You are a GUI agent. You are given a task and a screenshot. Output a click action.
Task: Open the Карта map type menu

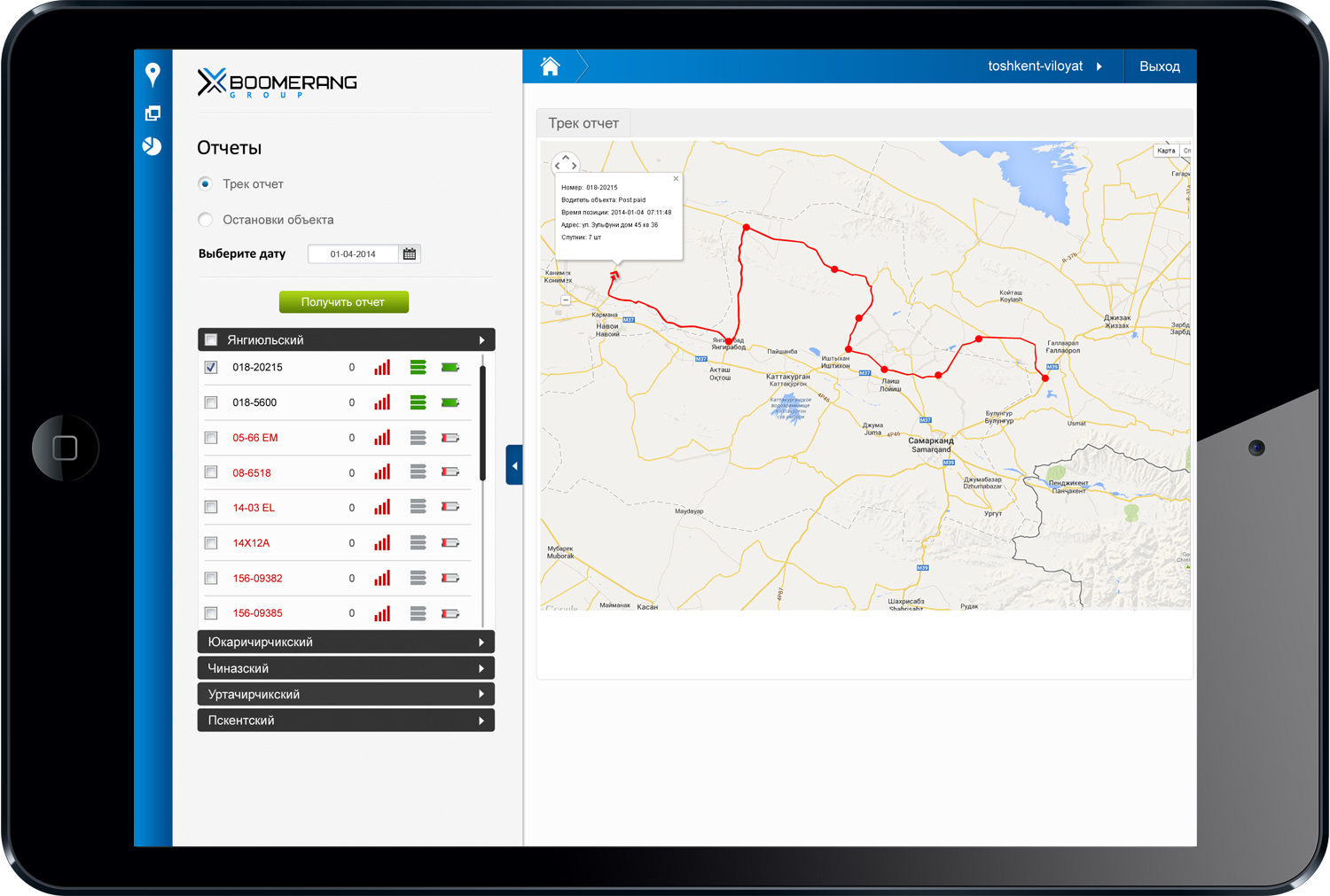[1166, 150]
